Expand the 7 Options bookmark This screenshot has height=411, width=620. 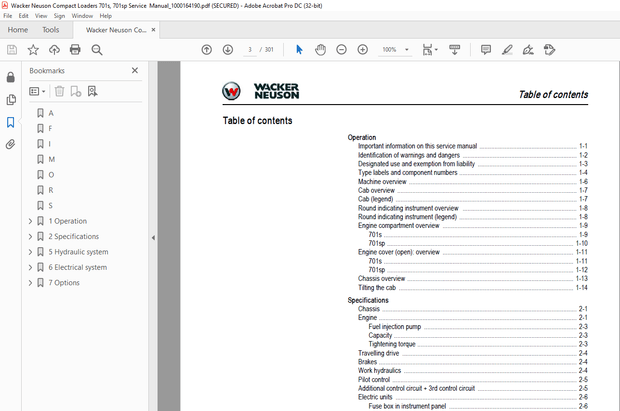30,283
